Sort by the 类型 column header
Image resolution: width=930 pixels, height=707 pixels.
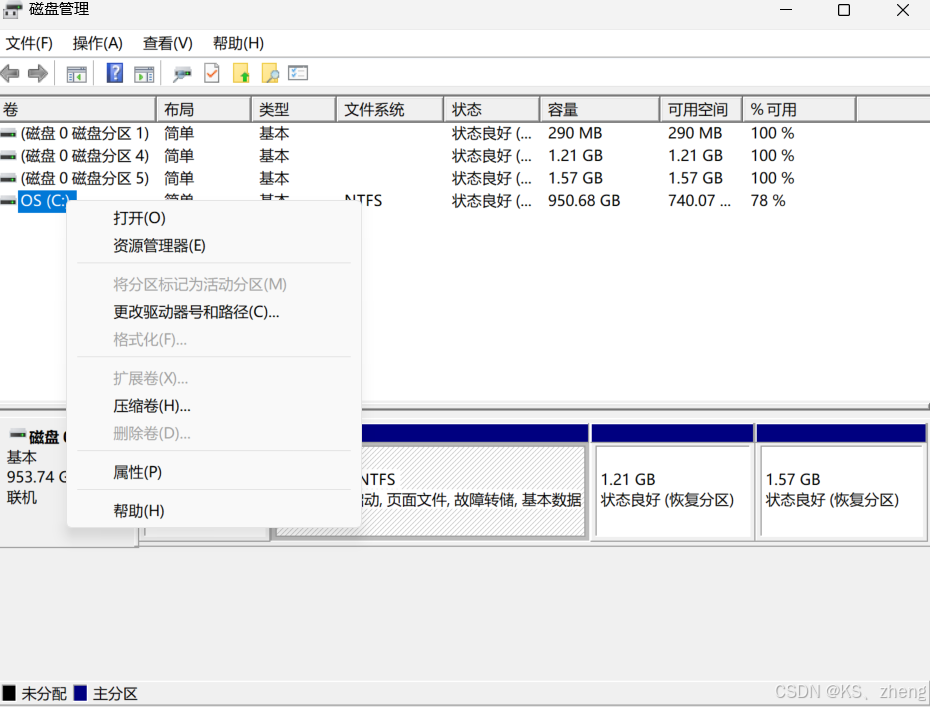294,110
